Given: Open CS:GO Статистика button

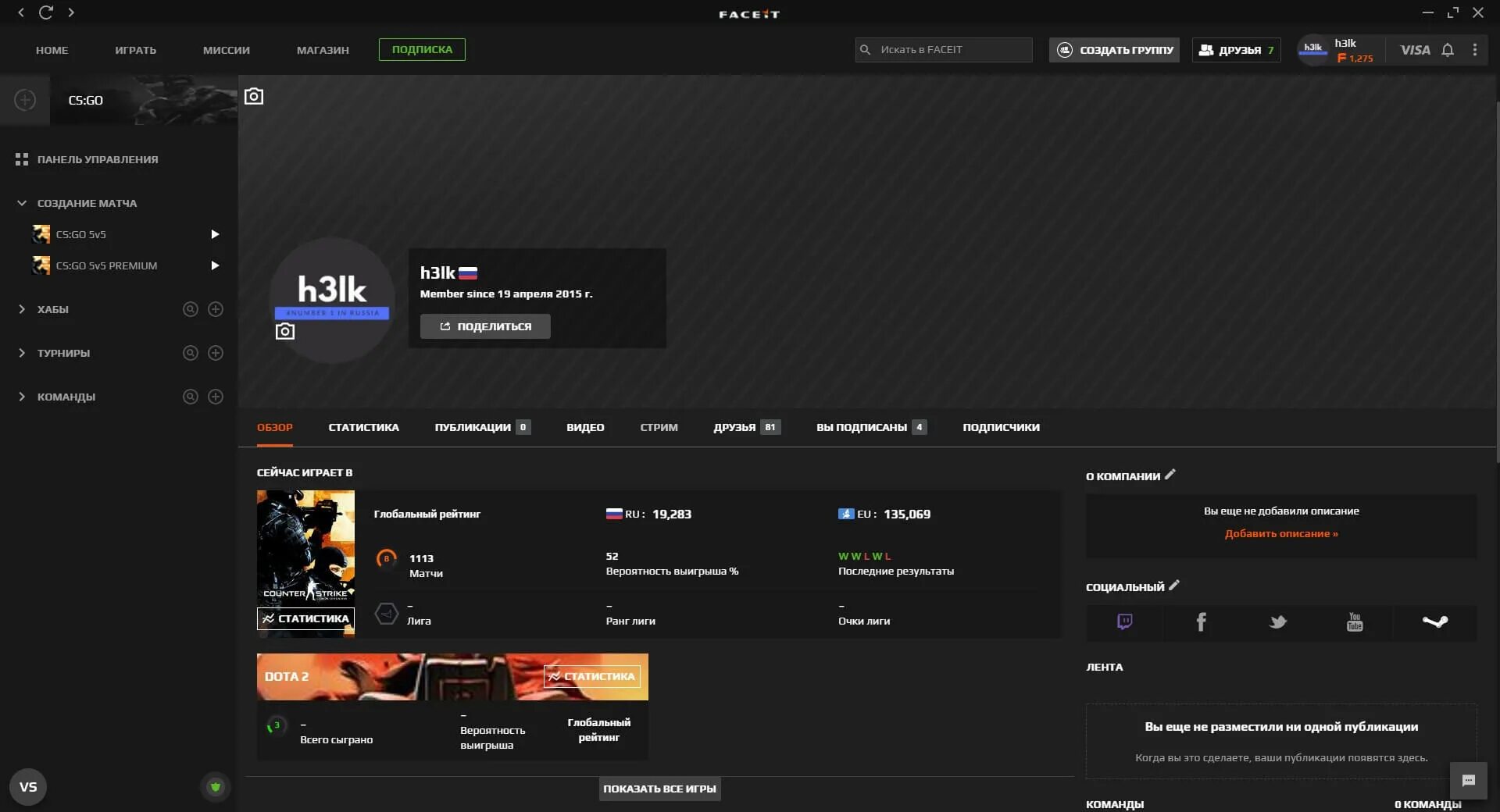Looking at the screenshot, I should (305, 618).
